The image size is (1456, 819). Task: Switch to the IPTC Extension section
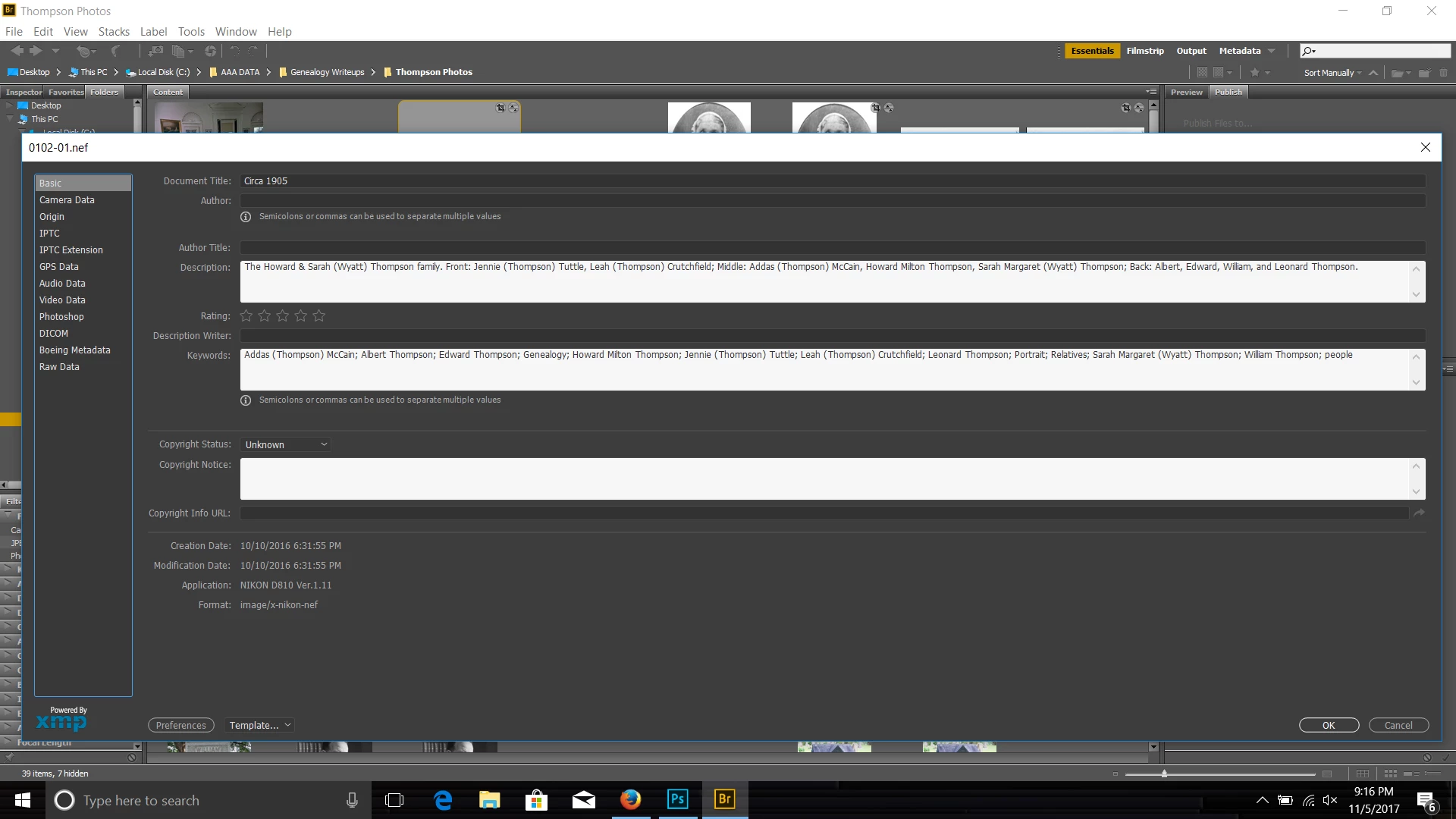71,250
